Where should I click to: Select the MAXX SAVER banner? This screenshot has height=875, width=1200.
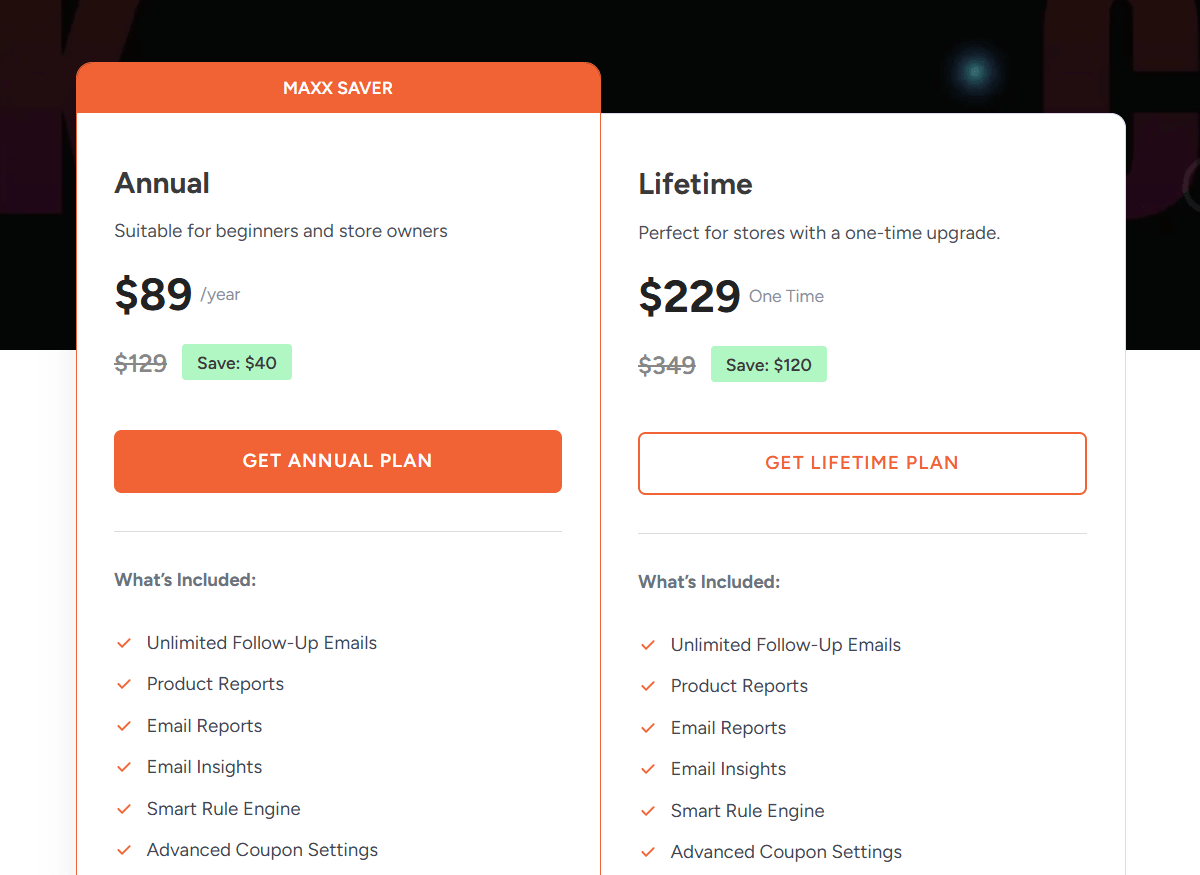point(338,88)
